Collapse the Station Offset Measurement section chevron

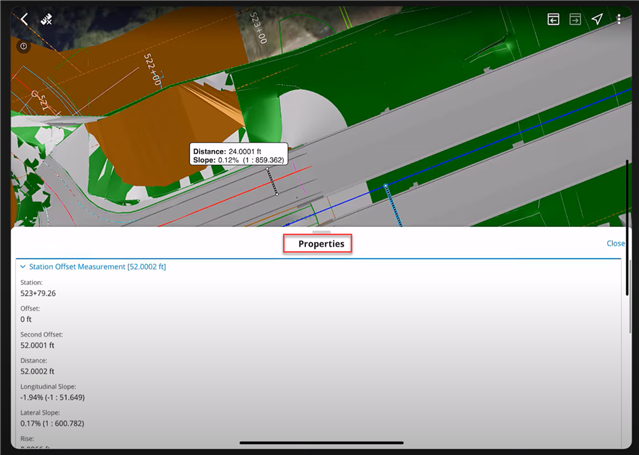tap(23, 267)
